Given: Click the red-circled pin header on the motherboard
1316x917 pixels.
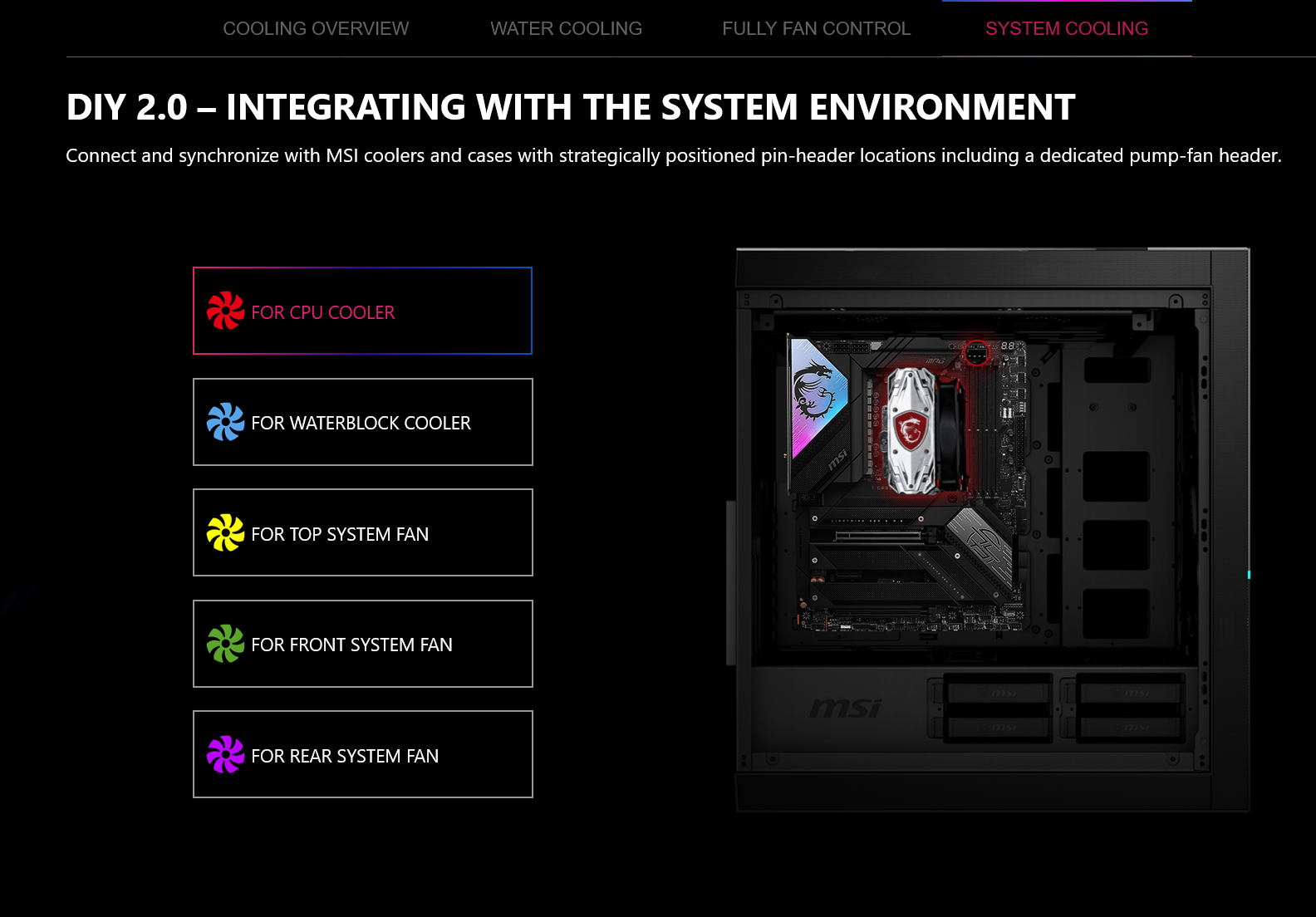Looking at the screenshot, I should pos(976,353).
